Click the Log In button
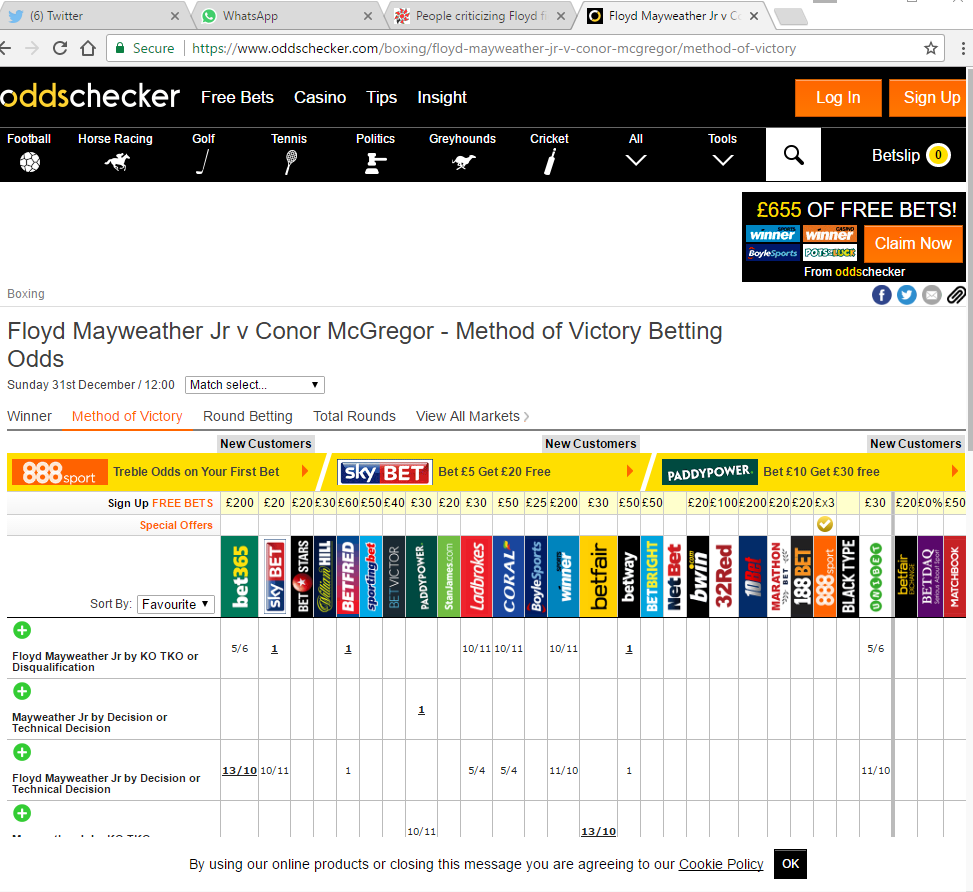The width and height of the screenshot is (973, 892). [x=838, y=97]
